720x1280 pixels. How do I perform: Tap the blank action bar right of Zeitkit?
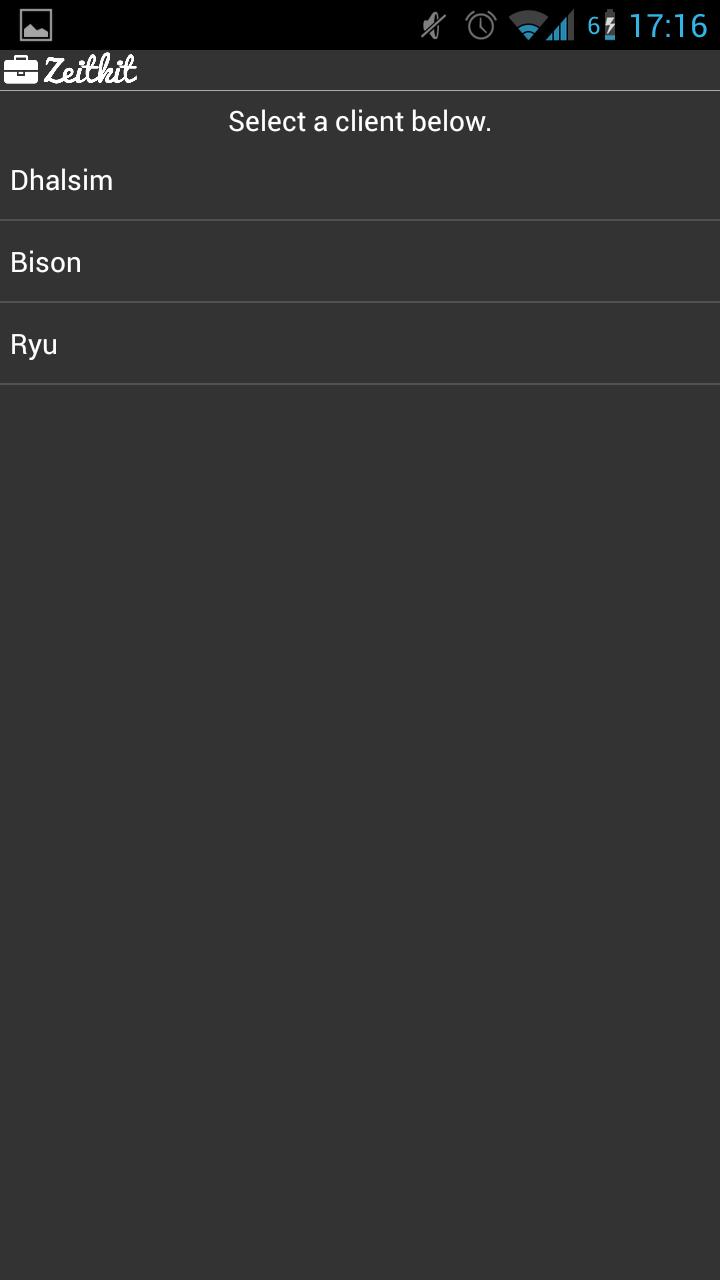(x=430, y=69)
